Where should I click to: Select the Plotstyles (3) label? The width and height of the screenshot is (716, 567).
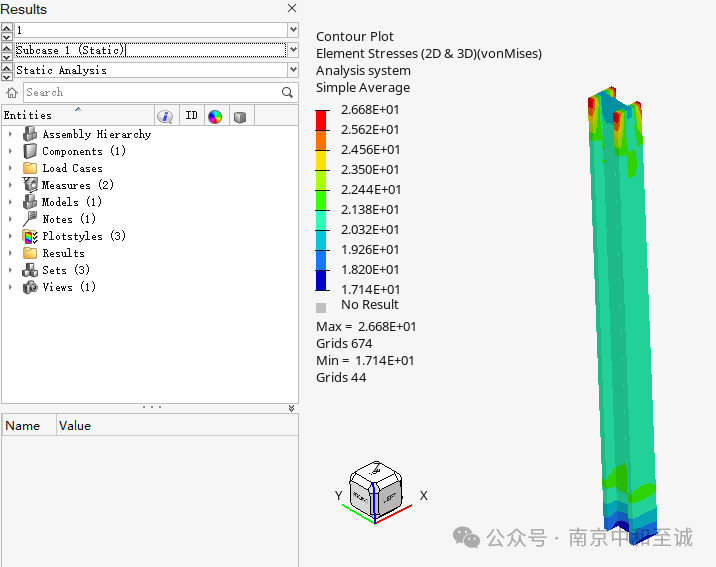[x=84, y=236]
